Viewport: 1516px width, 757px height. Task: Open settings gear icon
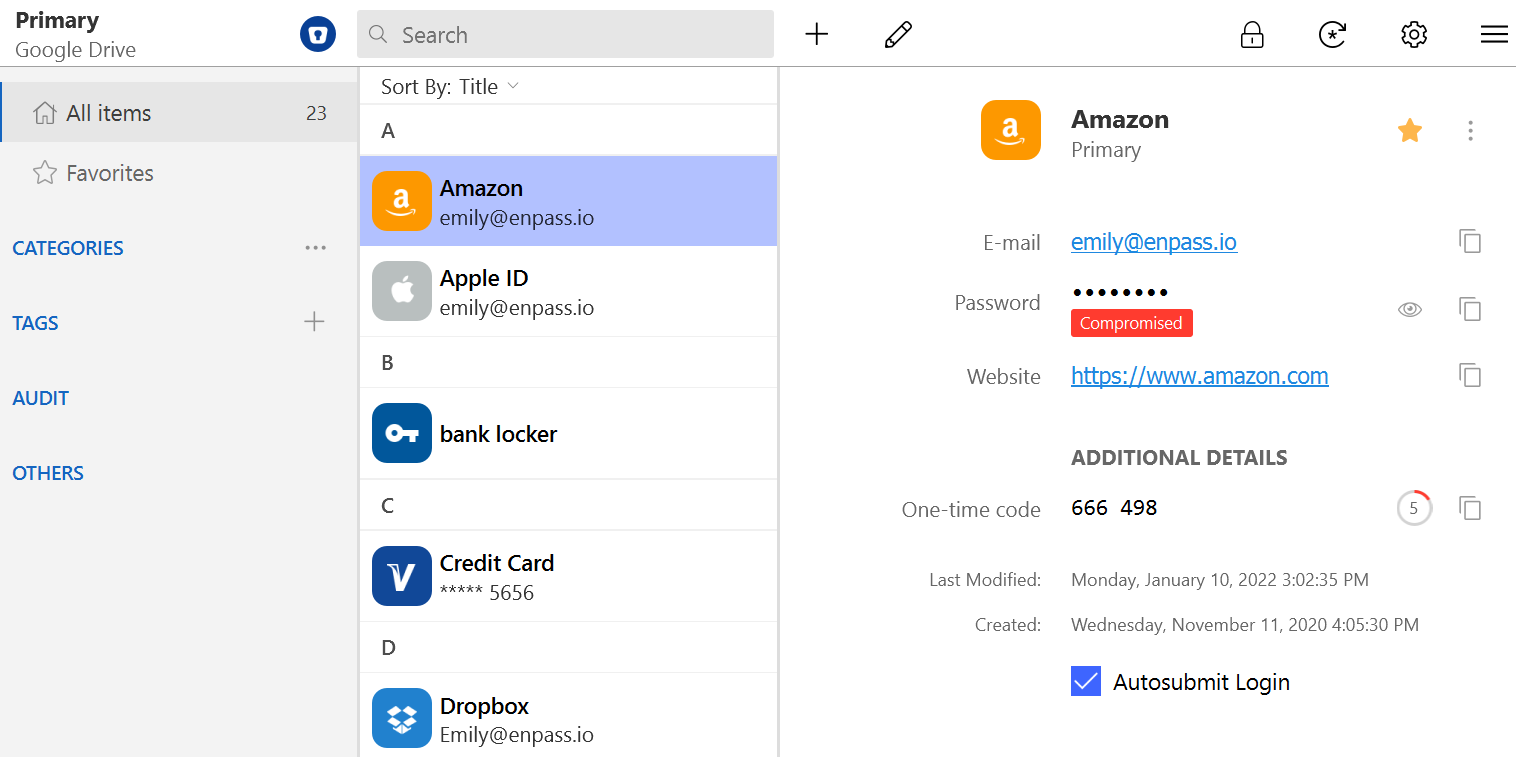pyautogui.click(x=1413, y=35)
